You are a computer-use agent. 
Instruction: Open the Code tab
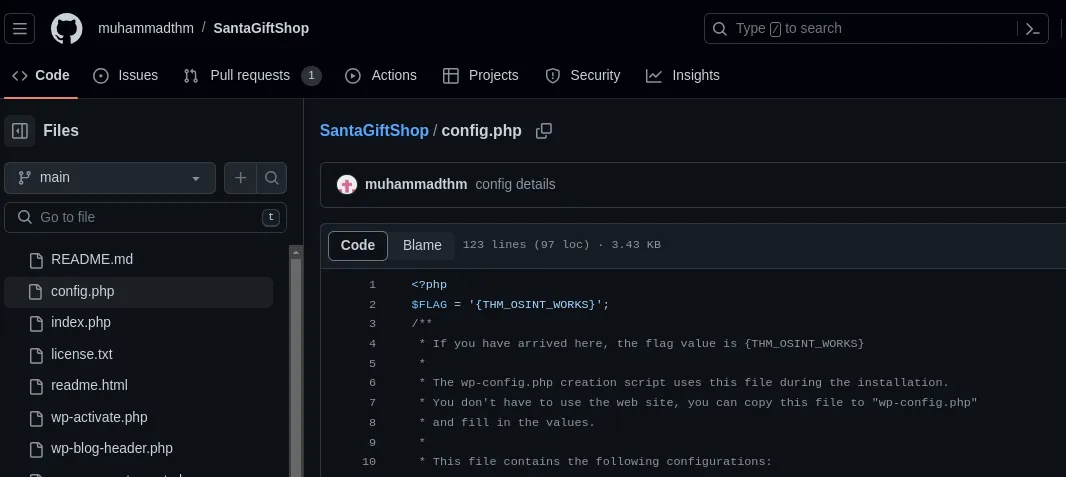tap(41, 75)
